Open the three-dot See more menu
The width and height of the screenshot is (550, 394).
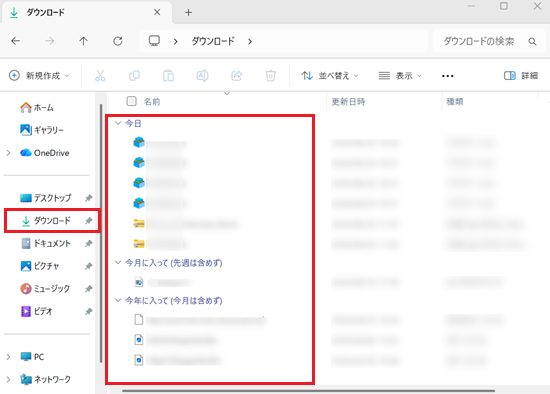tap(448, 76)
